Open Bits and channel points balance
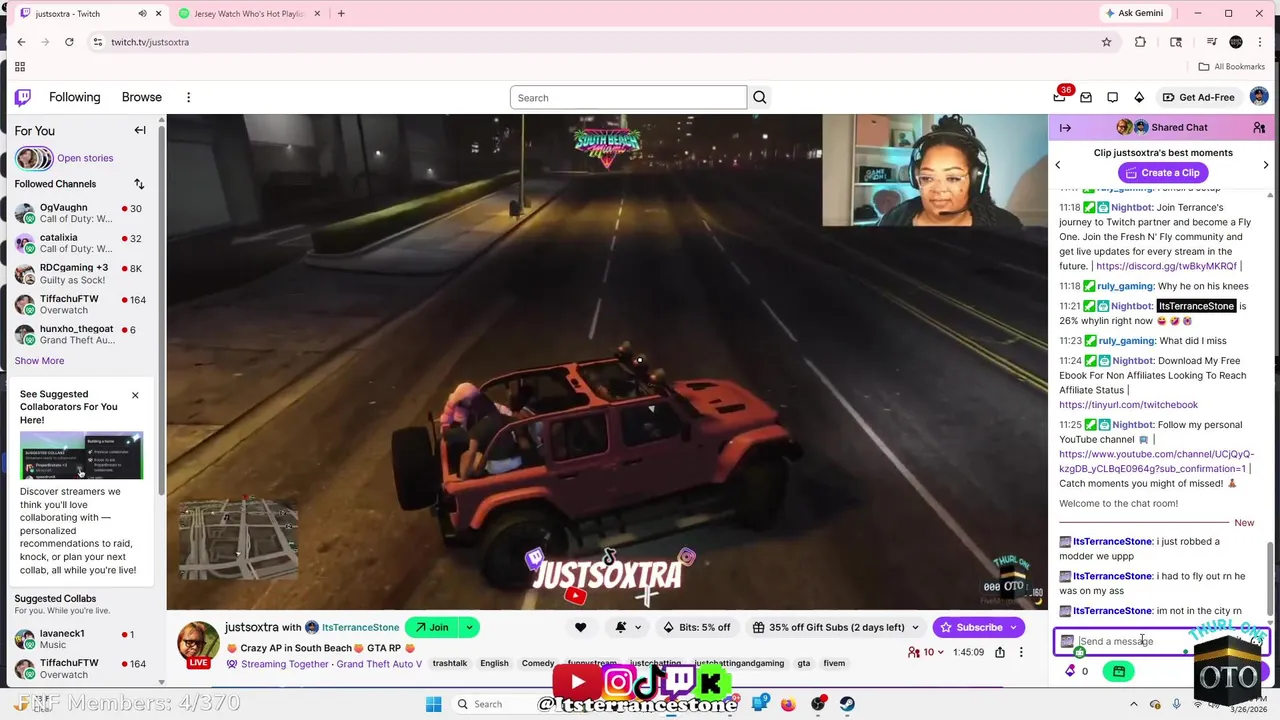Screen dimensions: 1280x720 pyautogui.click(x=1077, y=671)
